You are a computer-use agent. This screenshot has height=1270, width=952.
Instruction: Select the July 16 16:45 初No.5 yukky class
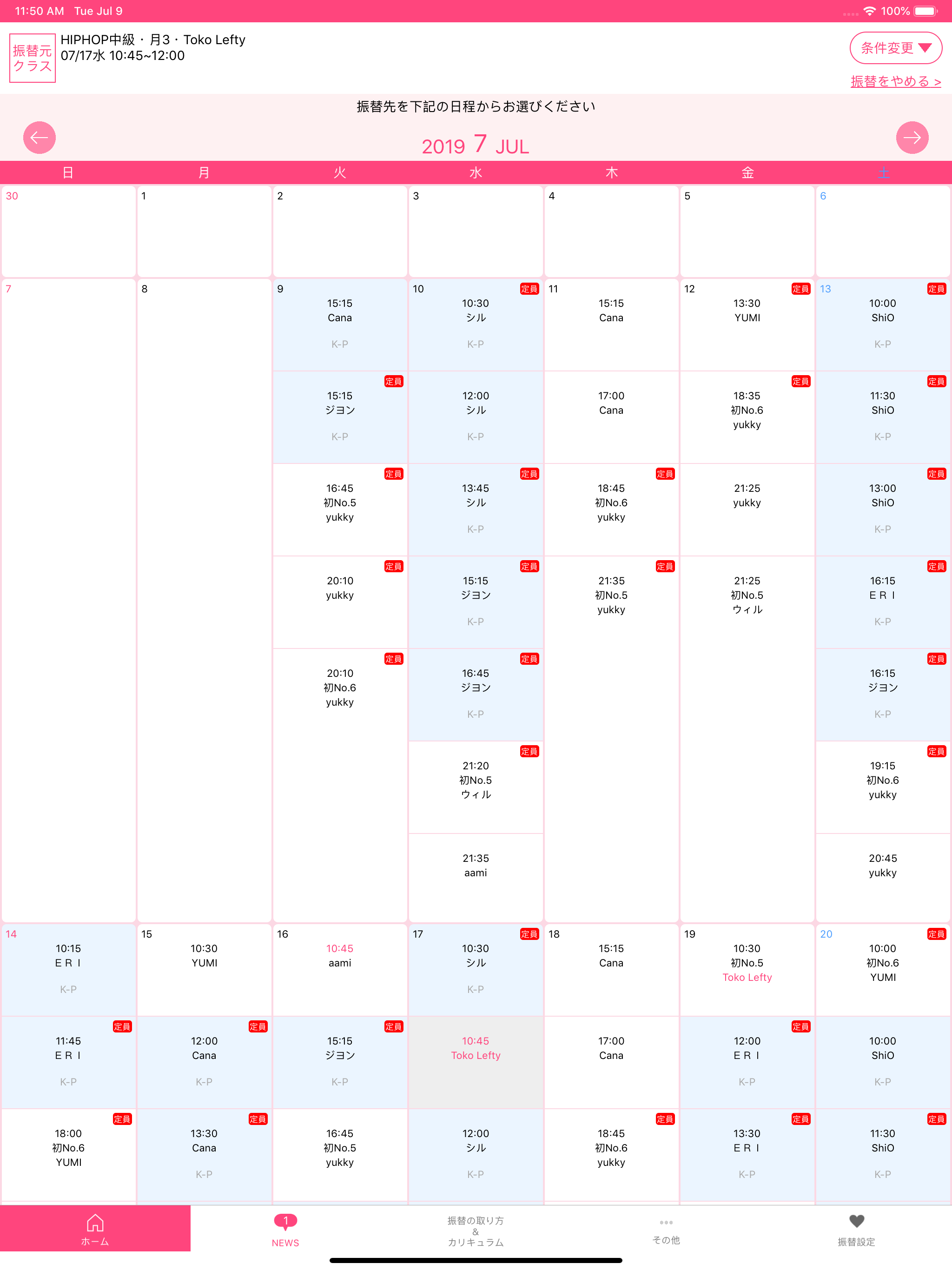pyautogui.click(x=340, y=1155)
